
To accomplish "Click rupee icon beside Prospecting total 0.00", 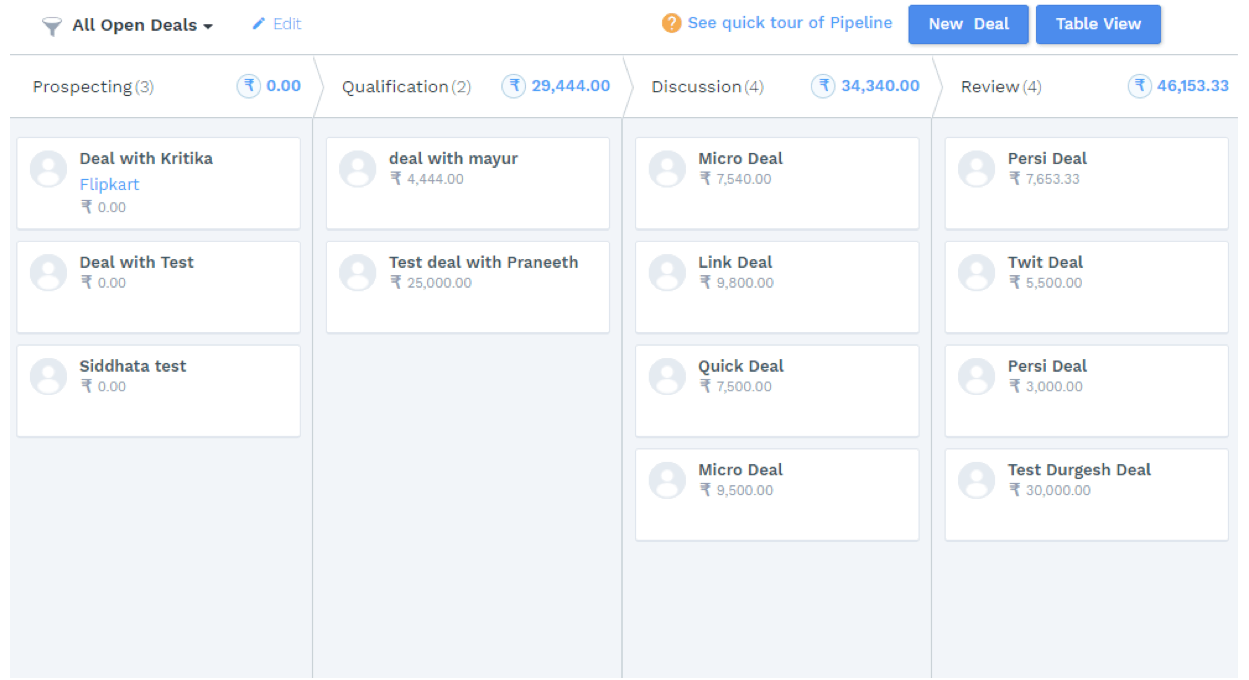I will (249, 86).
